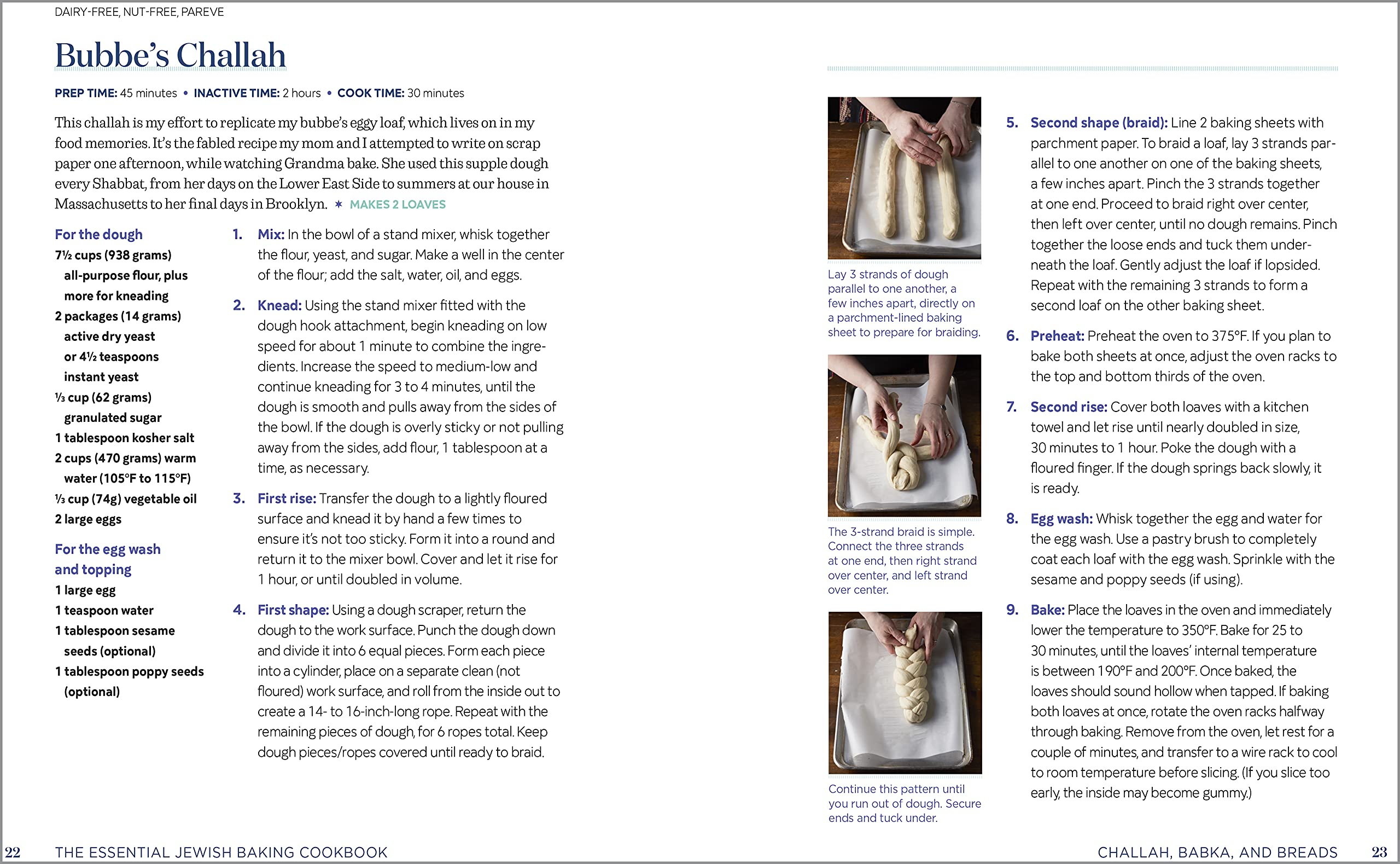
Task: Click the 'First rise:' step label
Action: coord(287,498)
